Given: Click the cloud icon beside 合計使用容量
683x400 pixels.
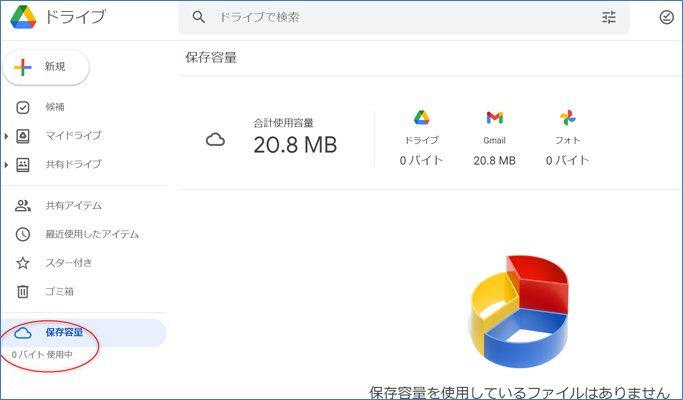Looking at the screenshot, I should [x=215, y=140].
